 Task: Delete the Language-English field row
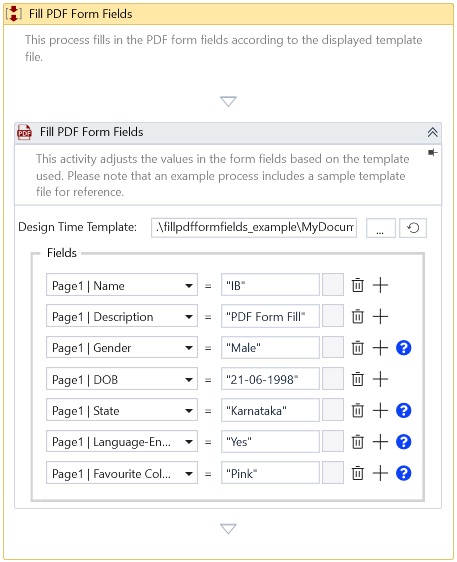(357, 442)
